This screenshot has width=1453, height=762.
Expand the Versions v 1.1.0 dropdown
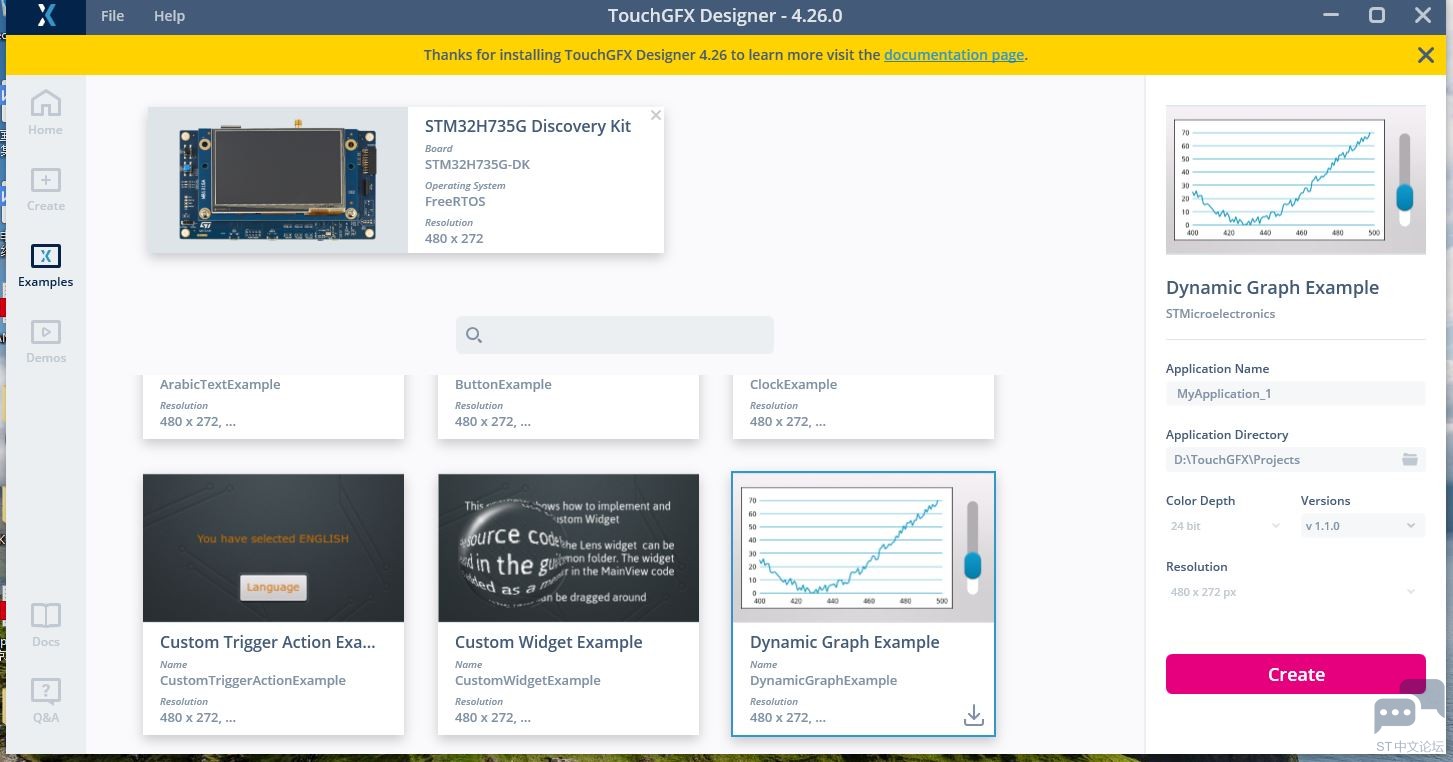pyautogui.click(x=1361, y=526)
